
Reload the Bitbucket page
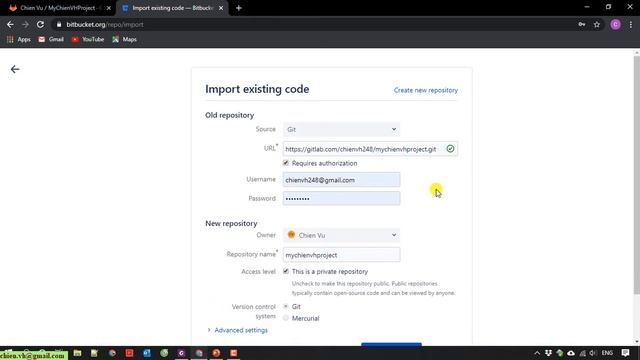coord(40,24)
